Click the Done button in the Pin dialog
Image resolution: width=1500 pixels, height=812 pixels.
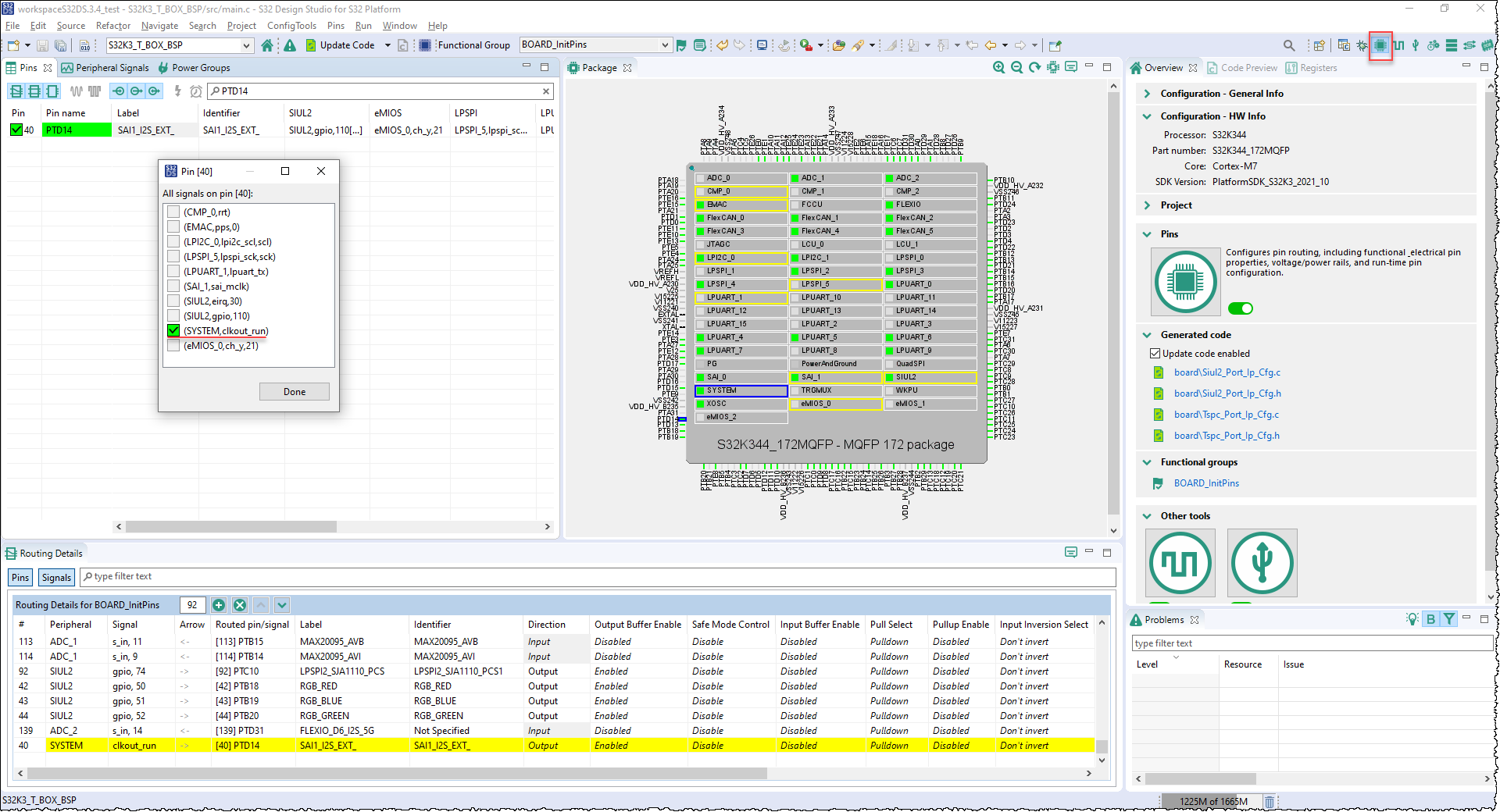coord(294,391)
